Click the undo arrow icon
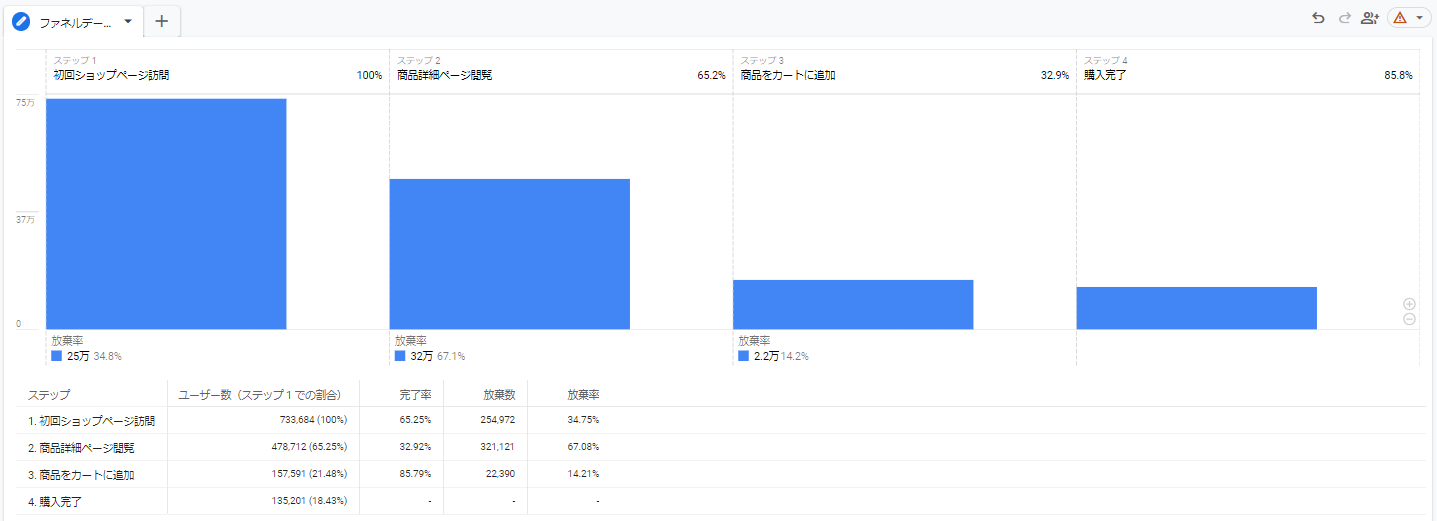Screen dimensions: 1437x521 coord(1318,18)
